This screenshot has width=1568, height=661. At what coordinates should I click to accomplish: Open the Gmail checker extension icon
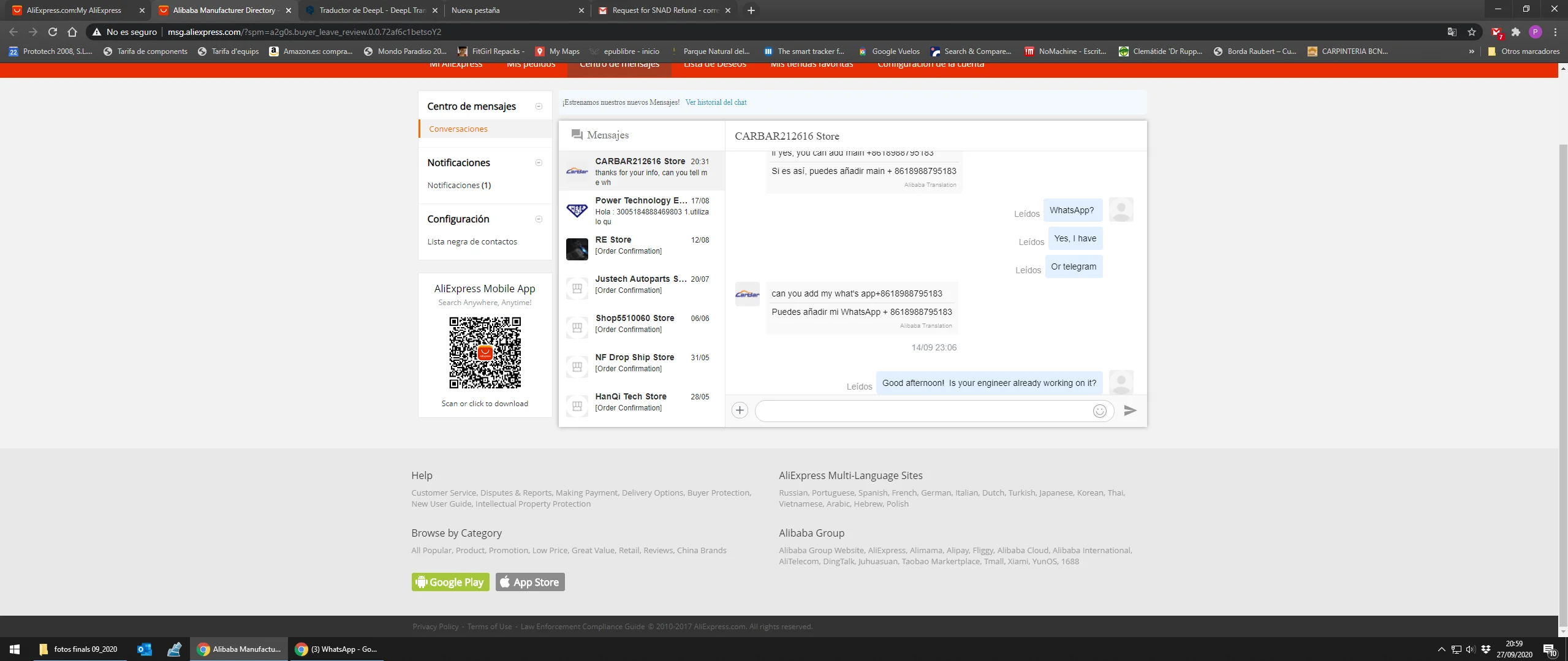[x=1496, y=32]
